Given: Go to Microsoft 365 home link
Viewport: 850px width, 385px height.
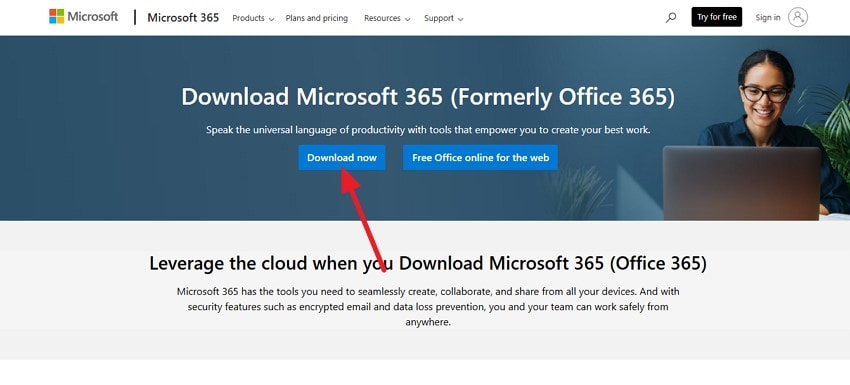Looking at the screenshot, I should (x=183, y=17).
